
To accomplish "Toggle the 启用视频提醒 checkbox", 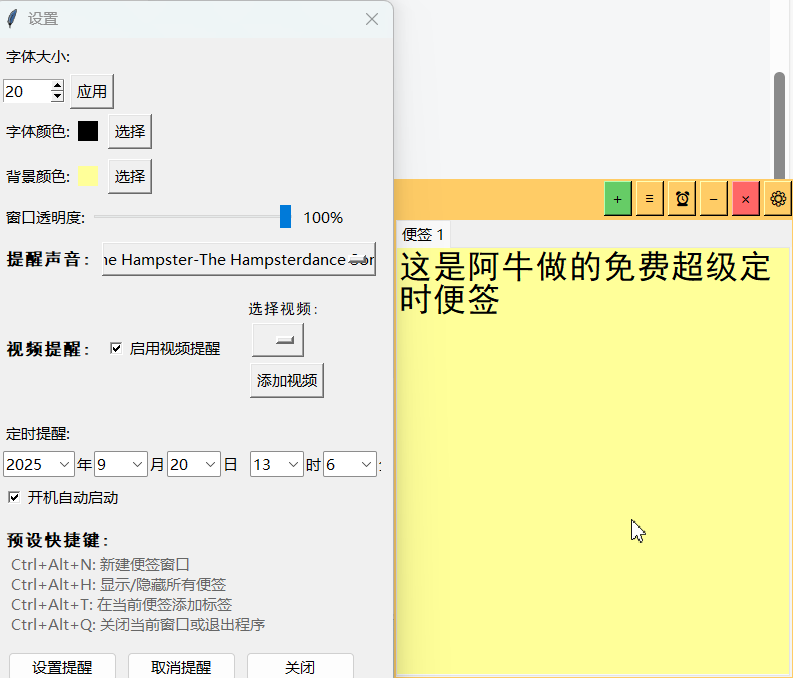I will pyautogui.click(x=116, y=348).
